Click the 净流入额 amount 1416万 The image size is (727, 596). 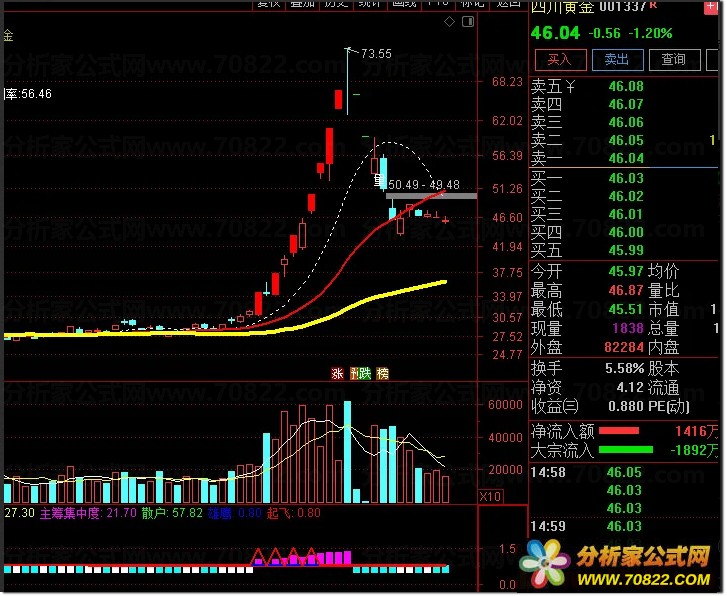[696, 431]
